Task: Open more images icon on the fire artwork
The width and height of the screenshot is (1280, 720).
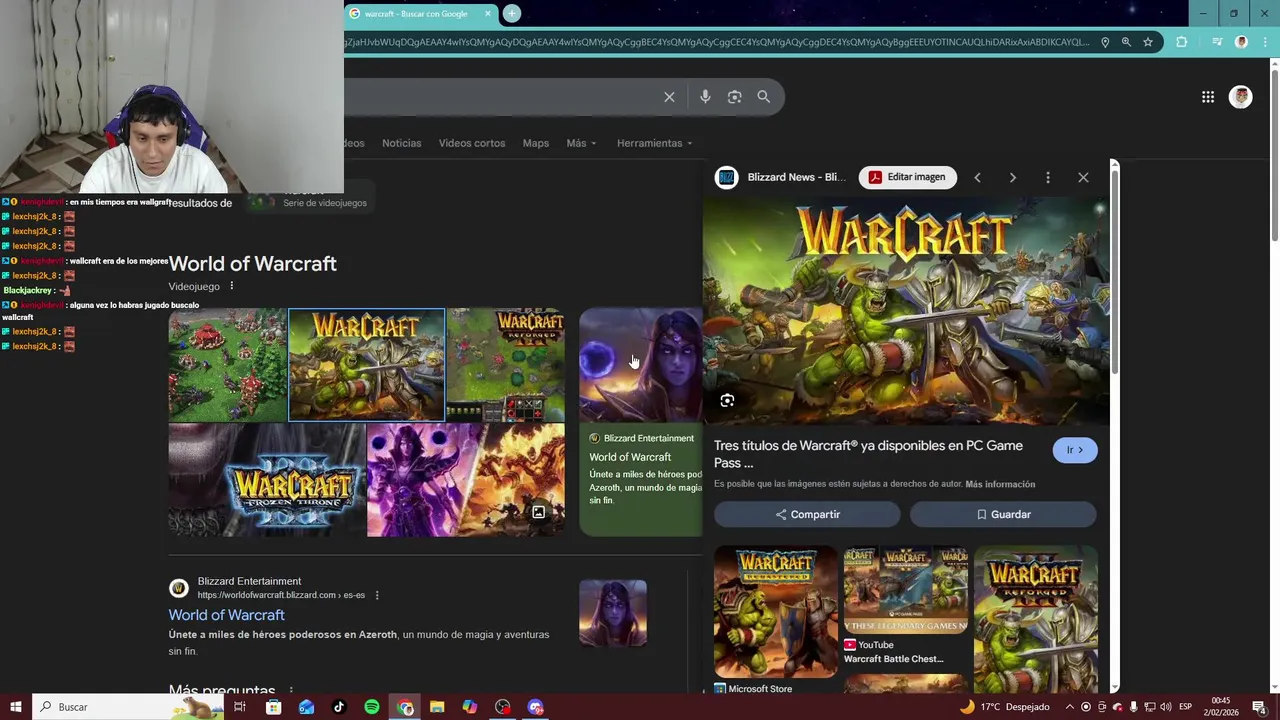Action: point(538,512)
